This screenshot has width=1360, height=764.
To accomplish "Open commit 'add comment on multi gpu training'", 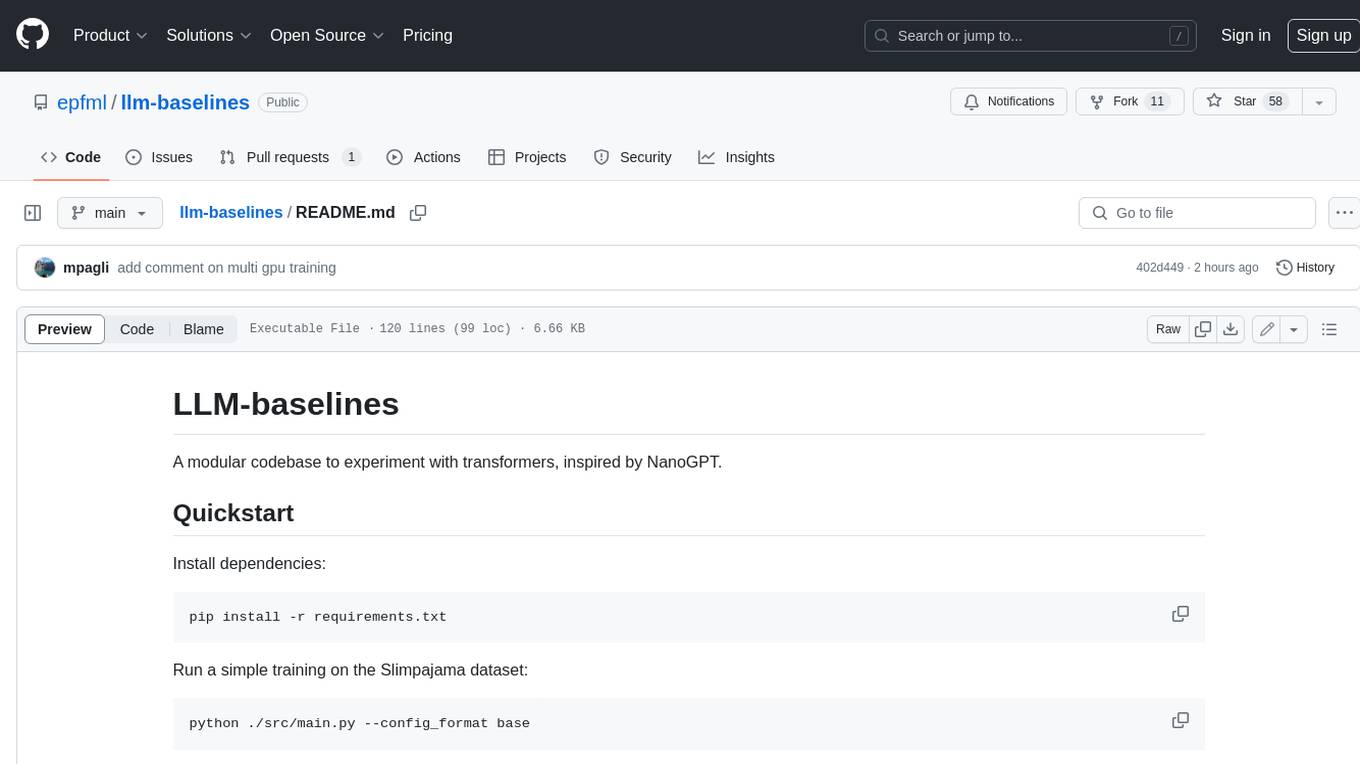I will 226,268.
